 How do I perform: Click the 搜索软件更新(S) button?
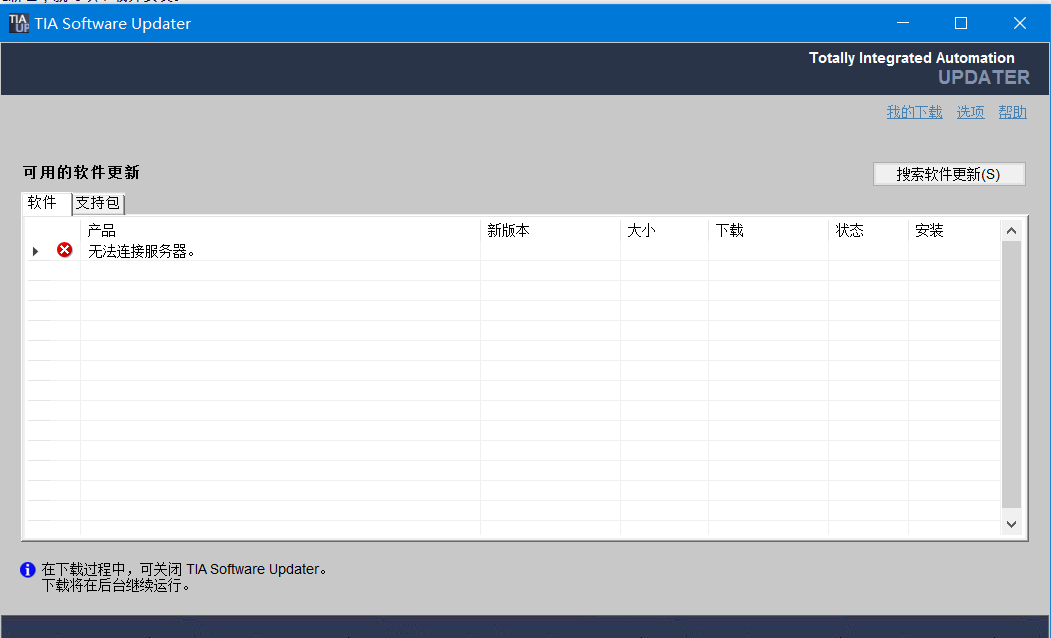click(949, 174)
